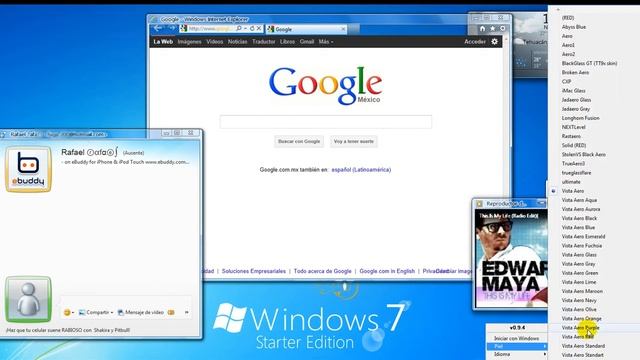The height and width of the screenshot is (360, 640).
Task: Select Vista Aero Purple skin
Action: (580, 327)
